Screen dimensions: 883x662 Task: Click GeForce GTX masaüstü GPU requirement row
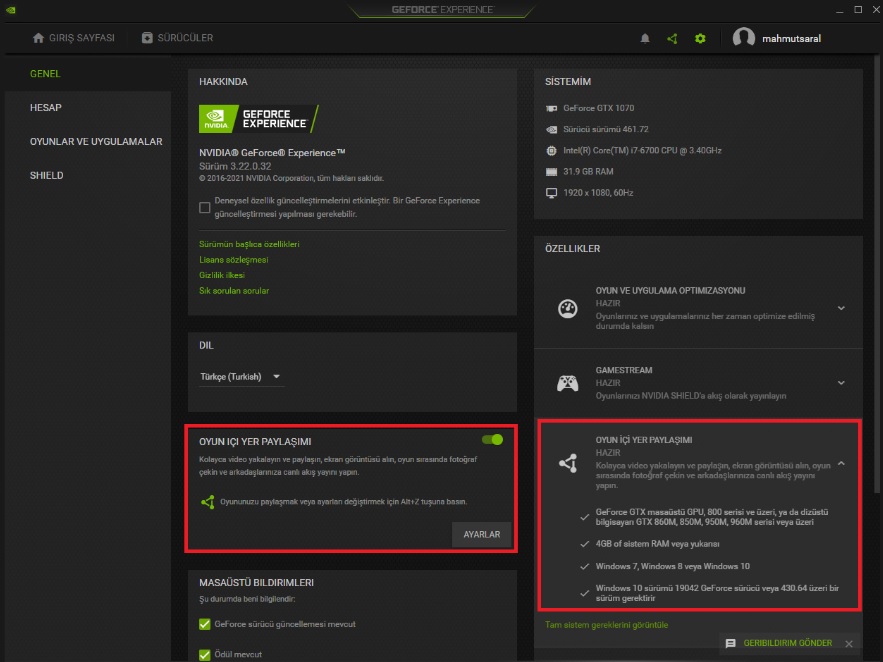[x=705, y=517]
